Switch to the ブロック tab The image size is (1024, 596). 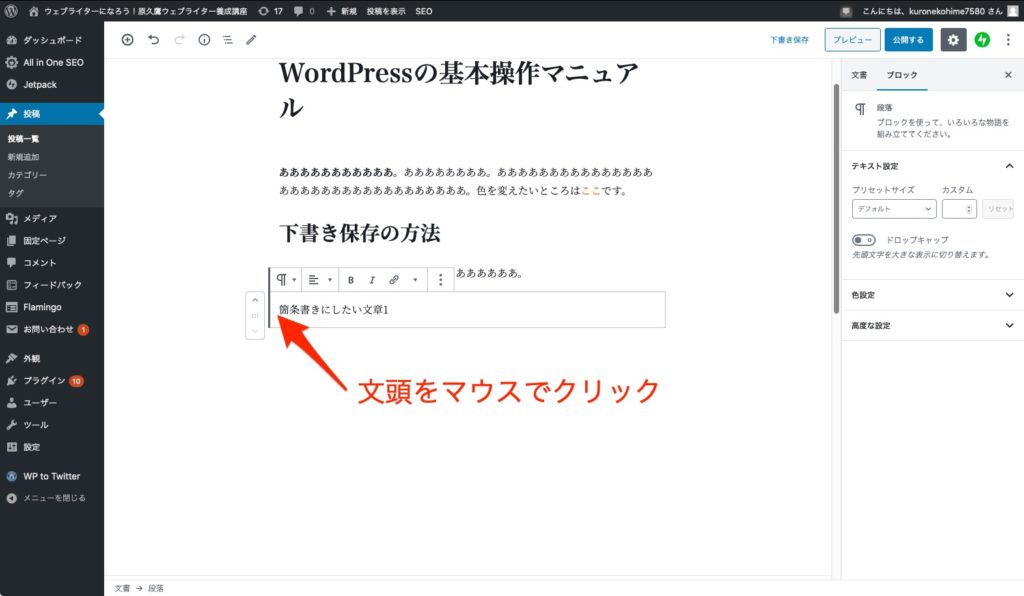coord(902,75)
